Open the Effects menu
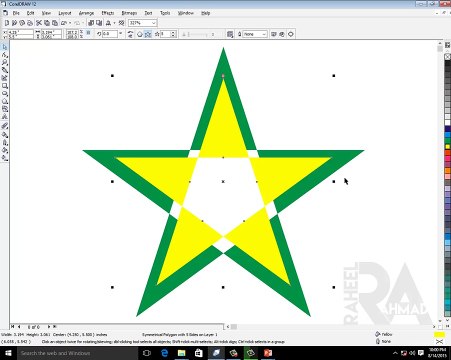Screen dimensions: 451x360 108,13
